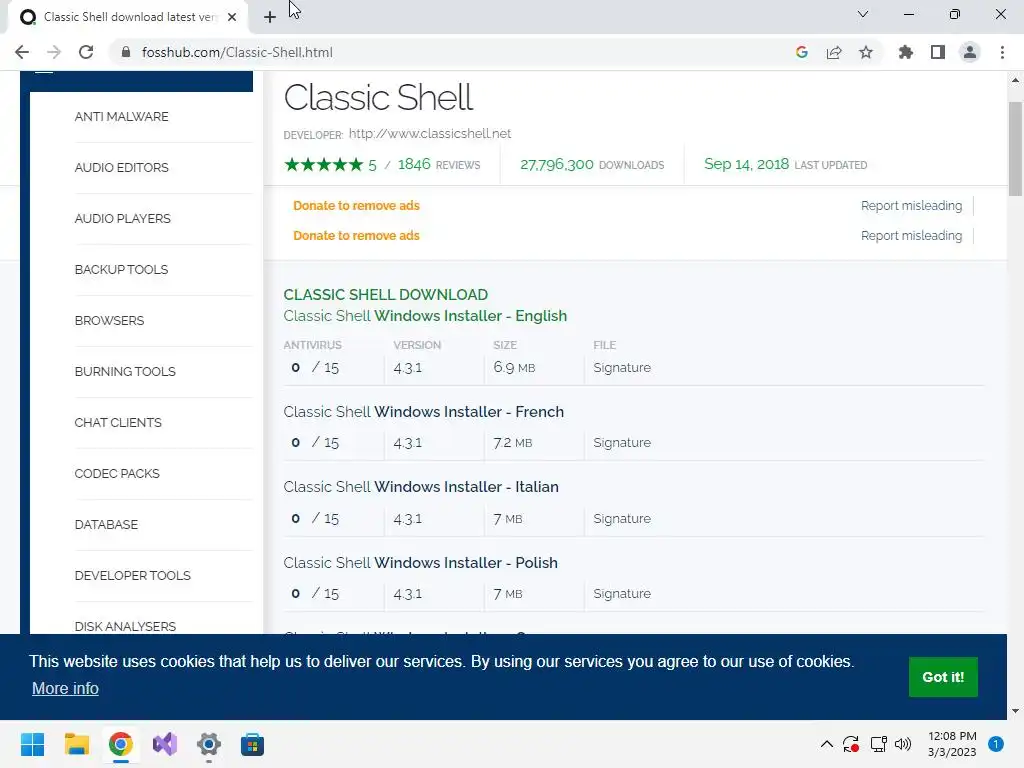Click the first Report misleading link
1024x768 pixels.
coord(911,205)
